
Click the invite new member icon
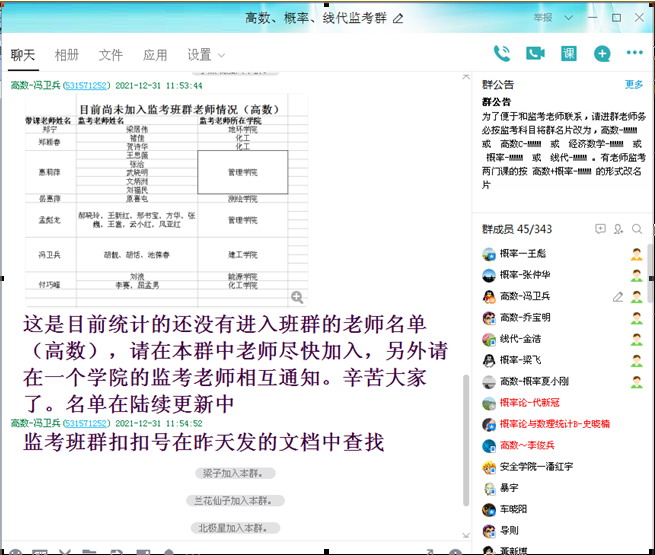click(619, 229)
